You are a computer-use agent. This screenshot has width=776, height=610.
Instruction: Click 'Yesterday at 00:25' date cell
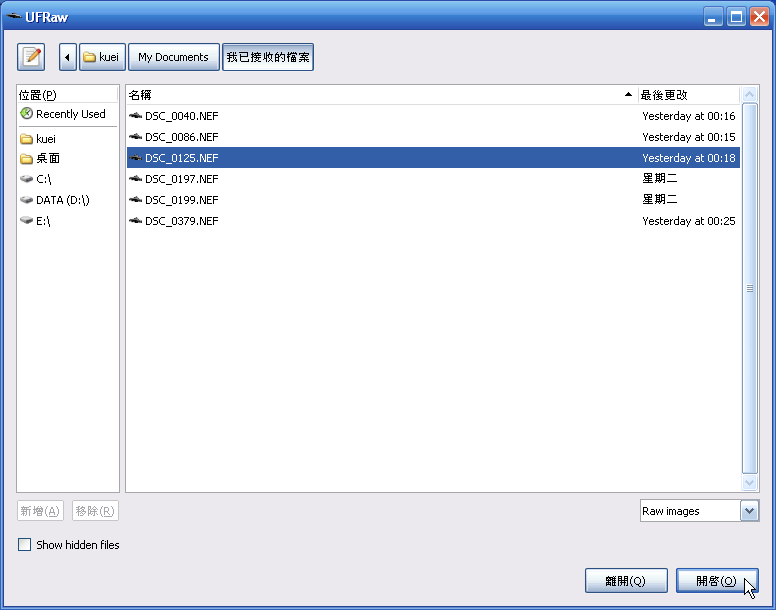click(x=688, y=221)
